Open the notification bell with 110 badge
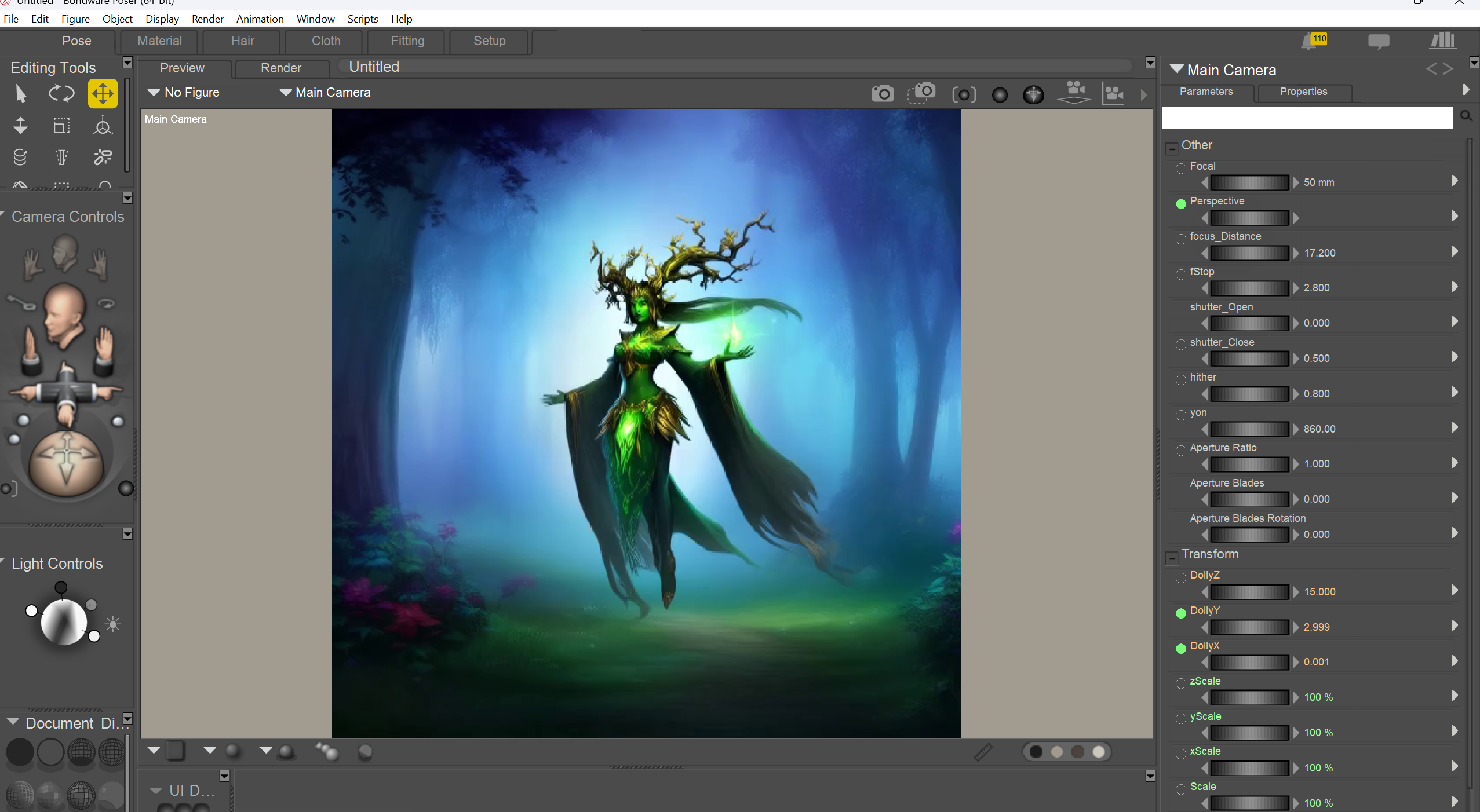 (x=1313, y=41)
